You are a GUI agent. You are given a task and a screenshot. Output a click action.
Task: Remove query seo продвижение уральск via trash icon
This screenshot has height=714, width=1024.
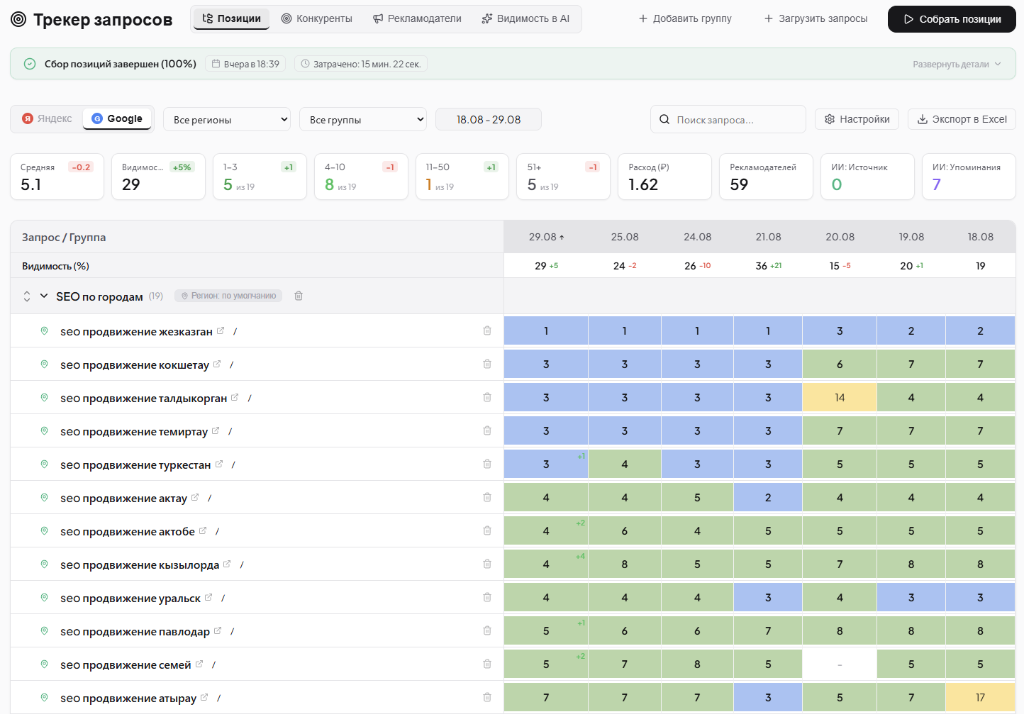pyautogui.click(x=487, y=597)
